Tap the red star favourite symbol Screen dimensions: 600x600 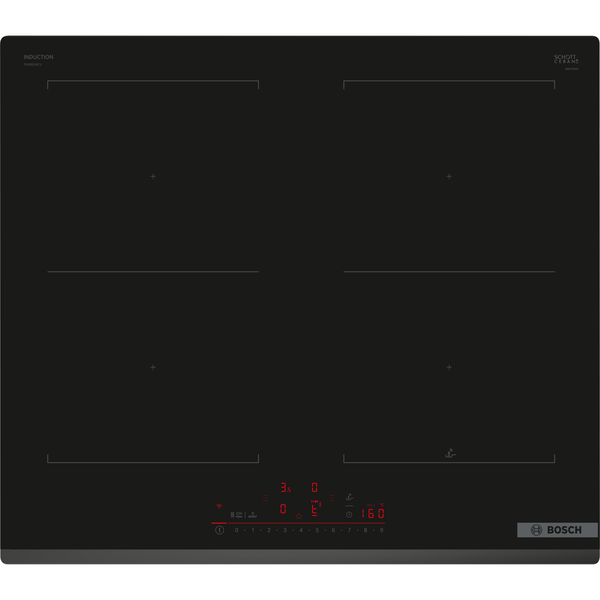coord(299,516)
